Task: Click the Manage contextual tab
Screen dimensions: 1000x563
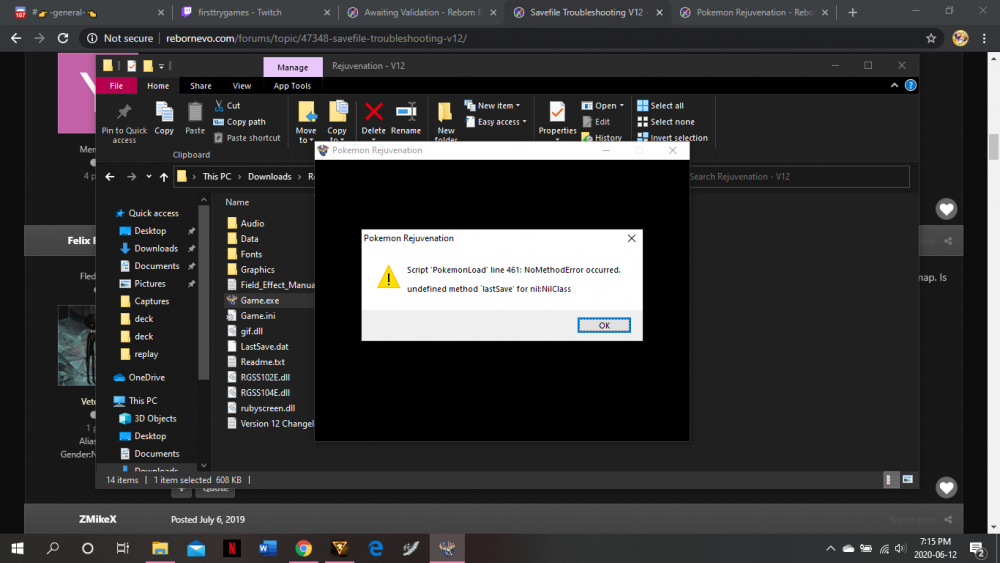Action: 293,67
